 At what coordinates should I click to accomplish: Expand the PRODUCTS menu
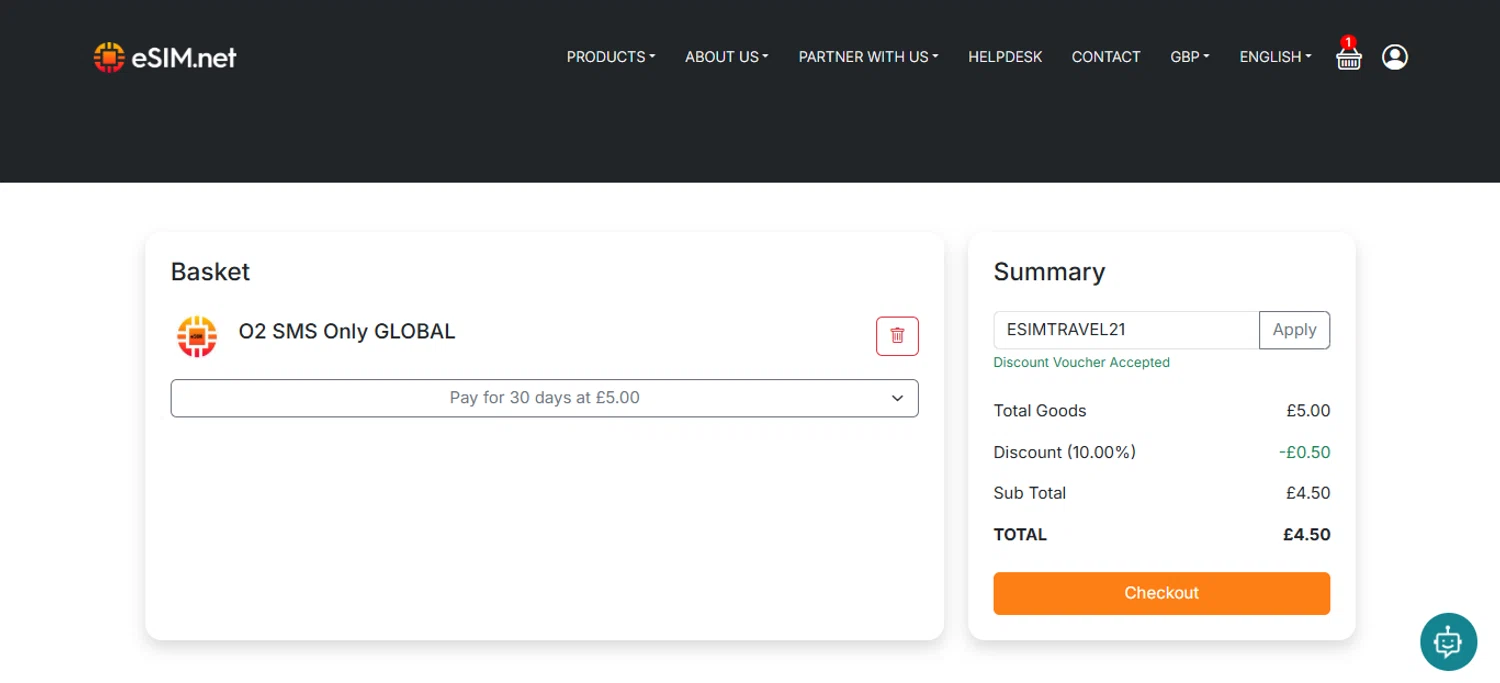(x=611, y=57)
